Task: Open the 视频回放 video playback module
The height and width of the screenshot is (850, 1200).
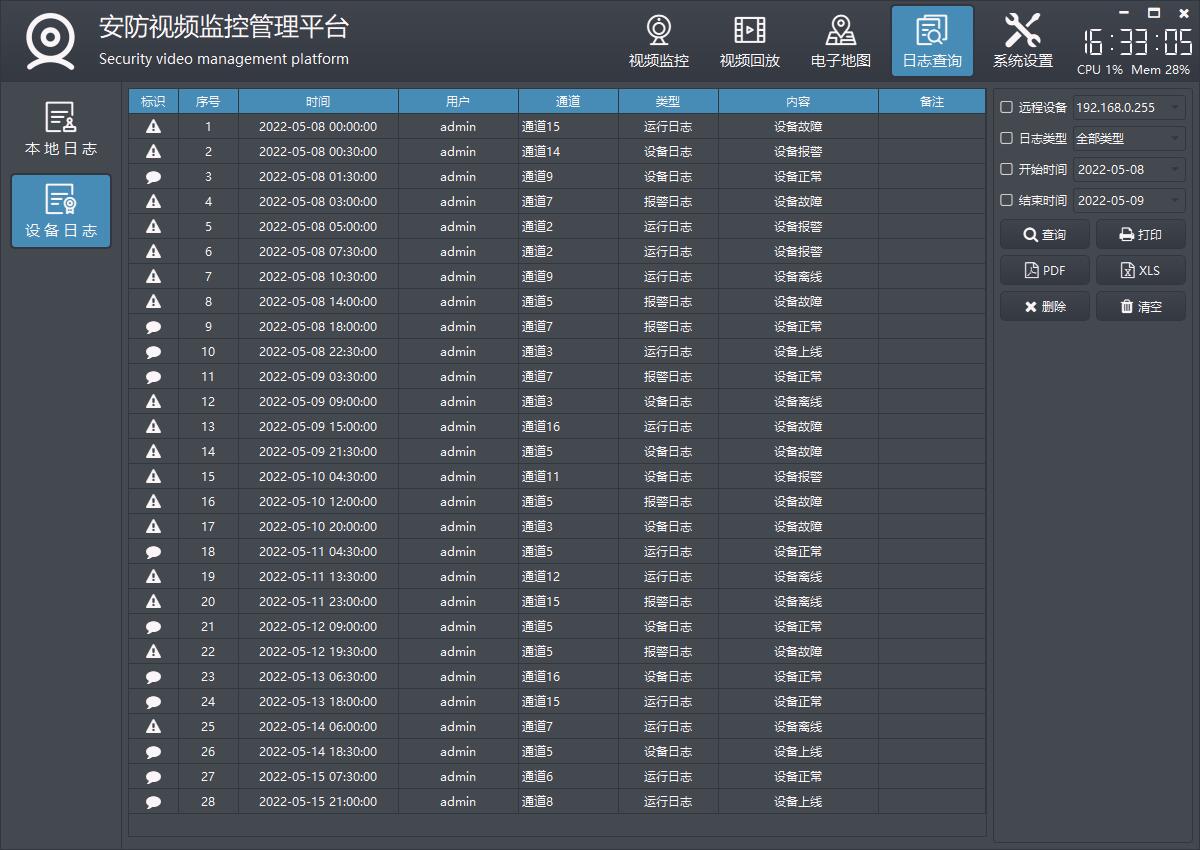Action: tap(749, 42)
